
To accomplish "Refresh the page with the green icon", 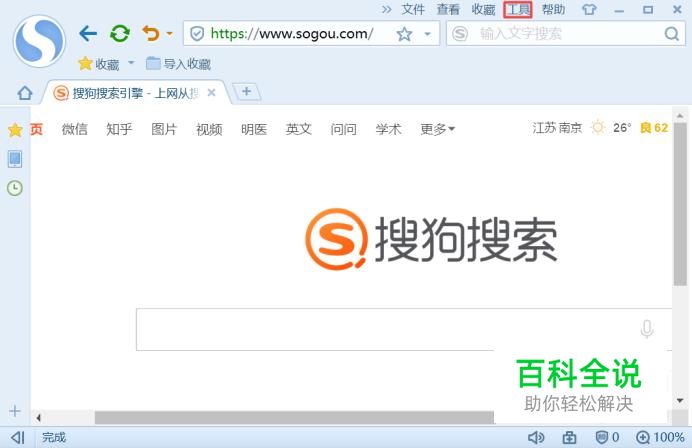I will 120,33.
